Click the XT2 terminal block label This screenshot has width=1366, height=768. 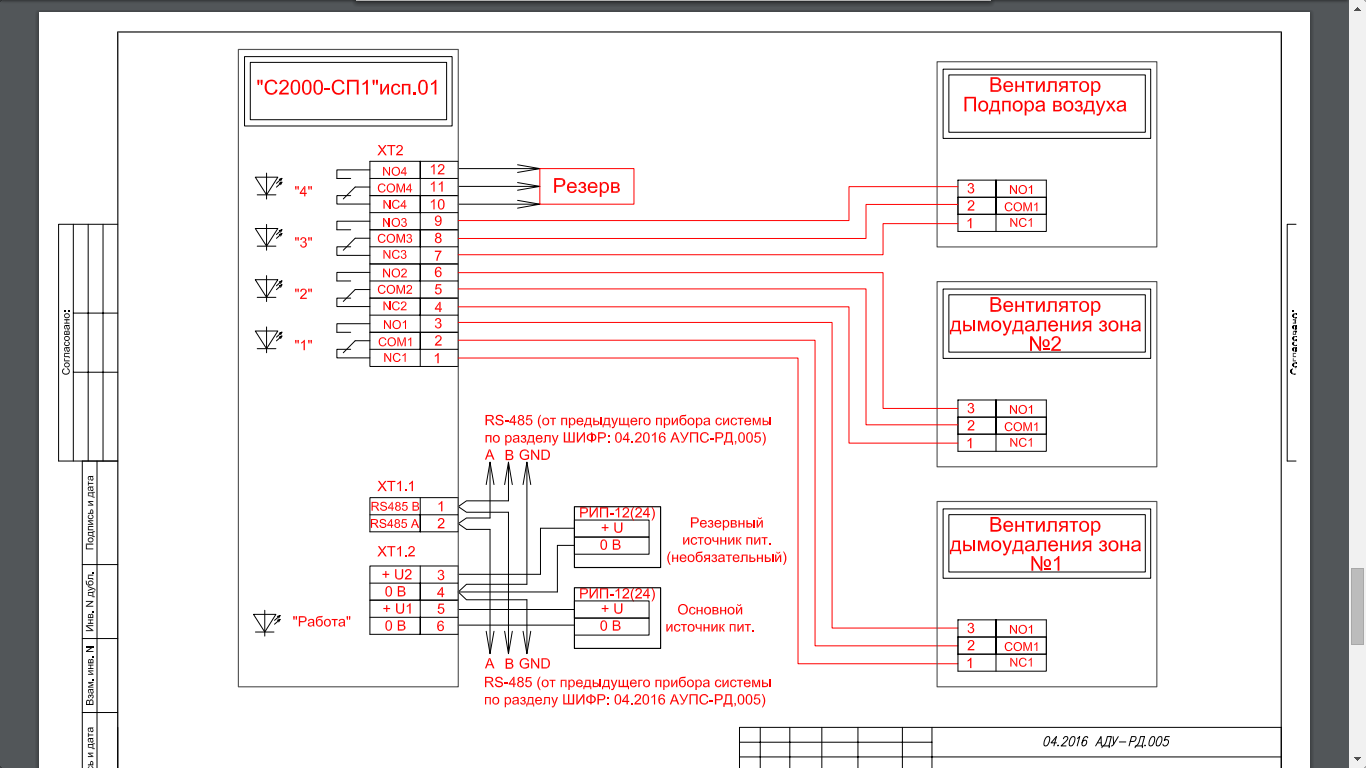(390, 151)
